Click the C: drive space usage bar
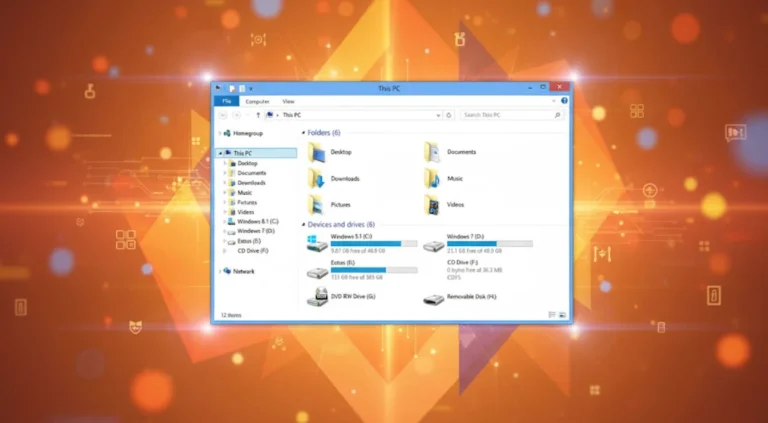The height and width of the screenshot is (423, 768). point(374,243)
